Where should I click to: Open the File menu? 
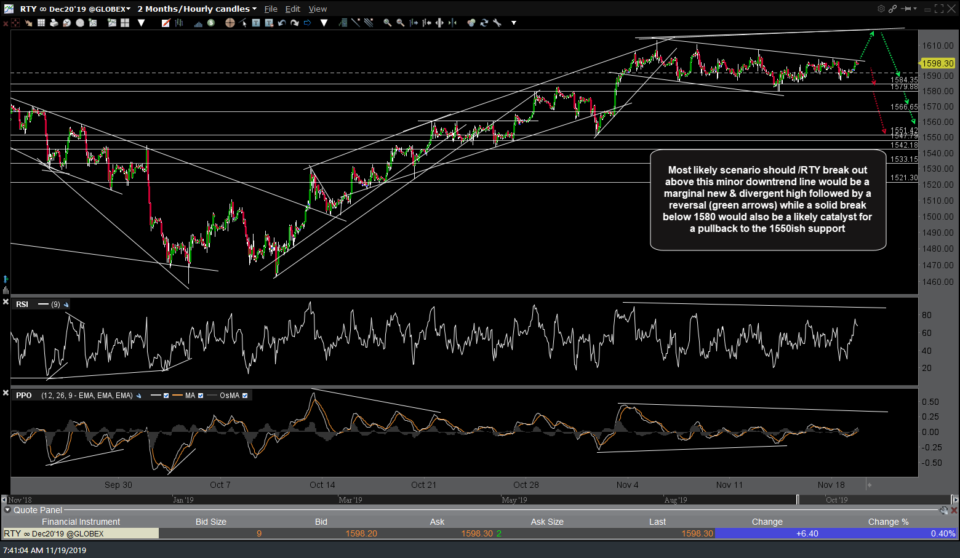[269, 8]
